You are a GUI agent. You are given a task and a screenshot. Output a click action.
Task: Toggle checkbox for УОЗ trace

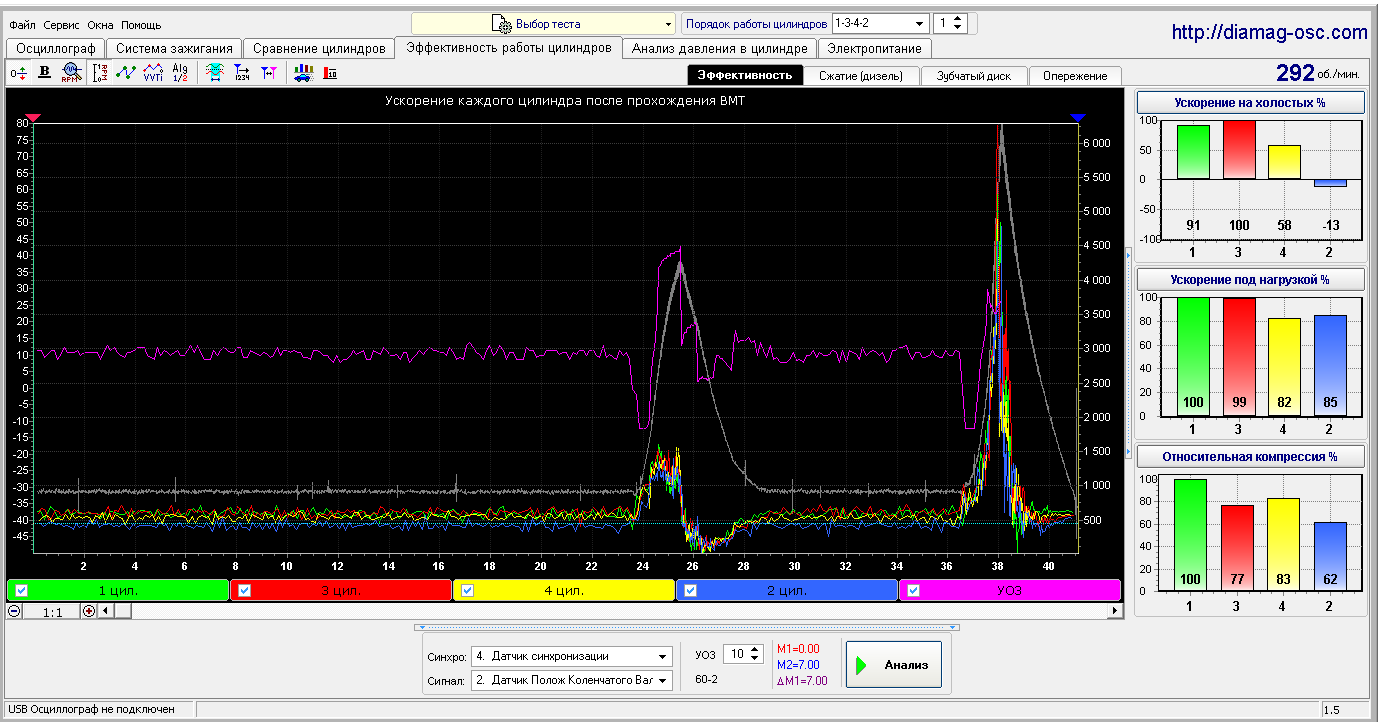(x=913, y=590)
